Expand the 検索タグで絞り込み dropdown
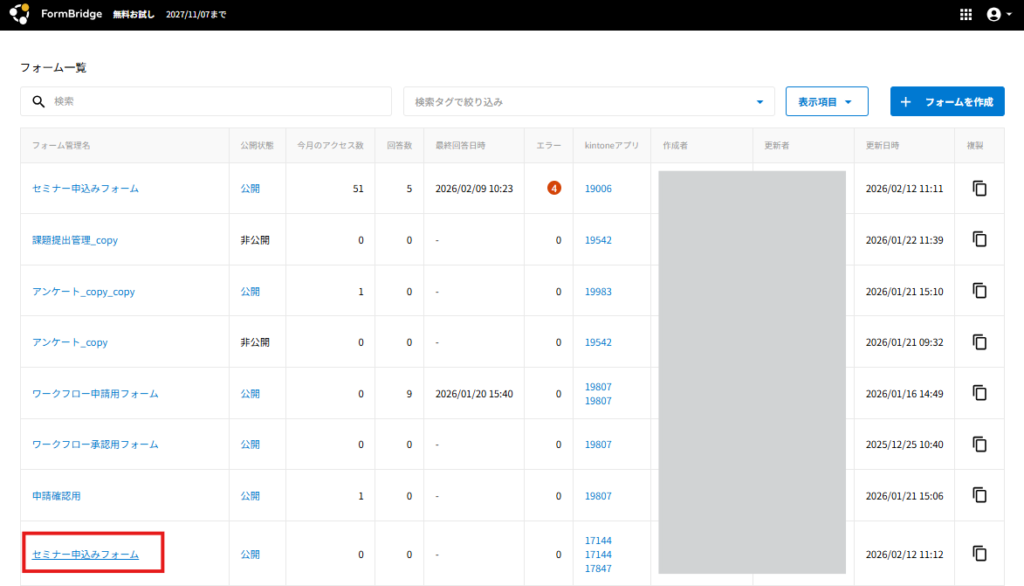The height and width of the screenshot is (586, 1024). [x=589, y=102]
